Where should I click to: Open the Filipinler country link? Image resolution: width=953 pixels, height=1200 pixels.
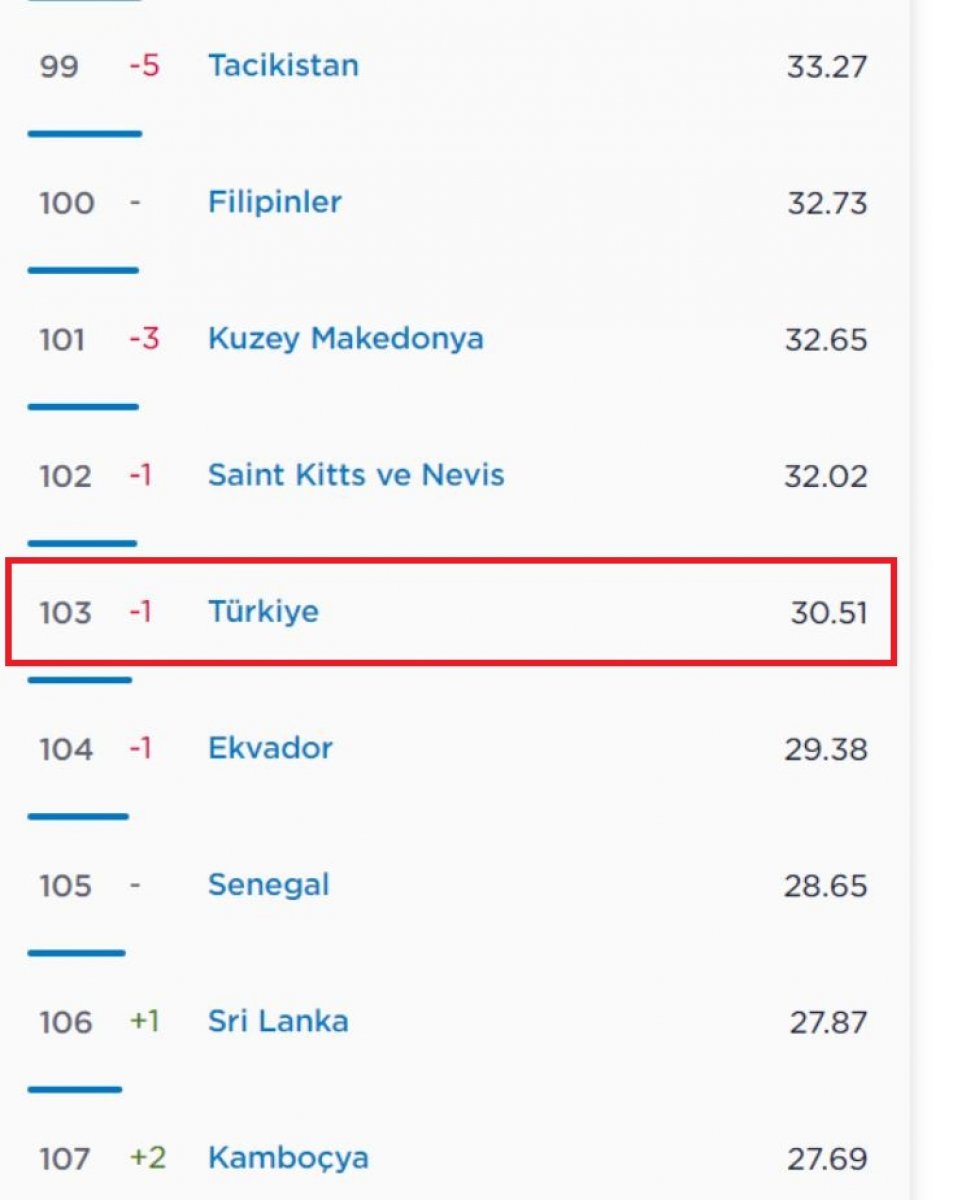[x=274, y=203]
